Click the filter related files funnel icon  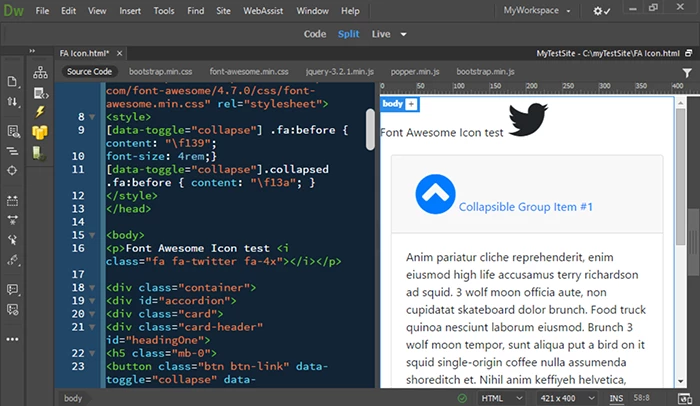pos(687,72)
